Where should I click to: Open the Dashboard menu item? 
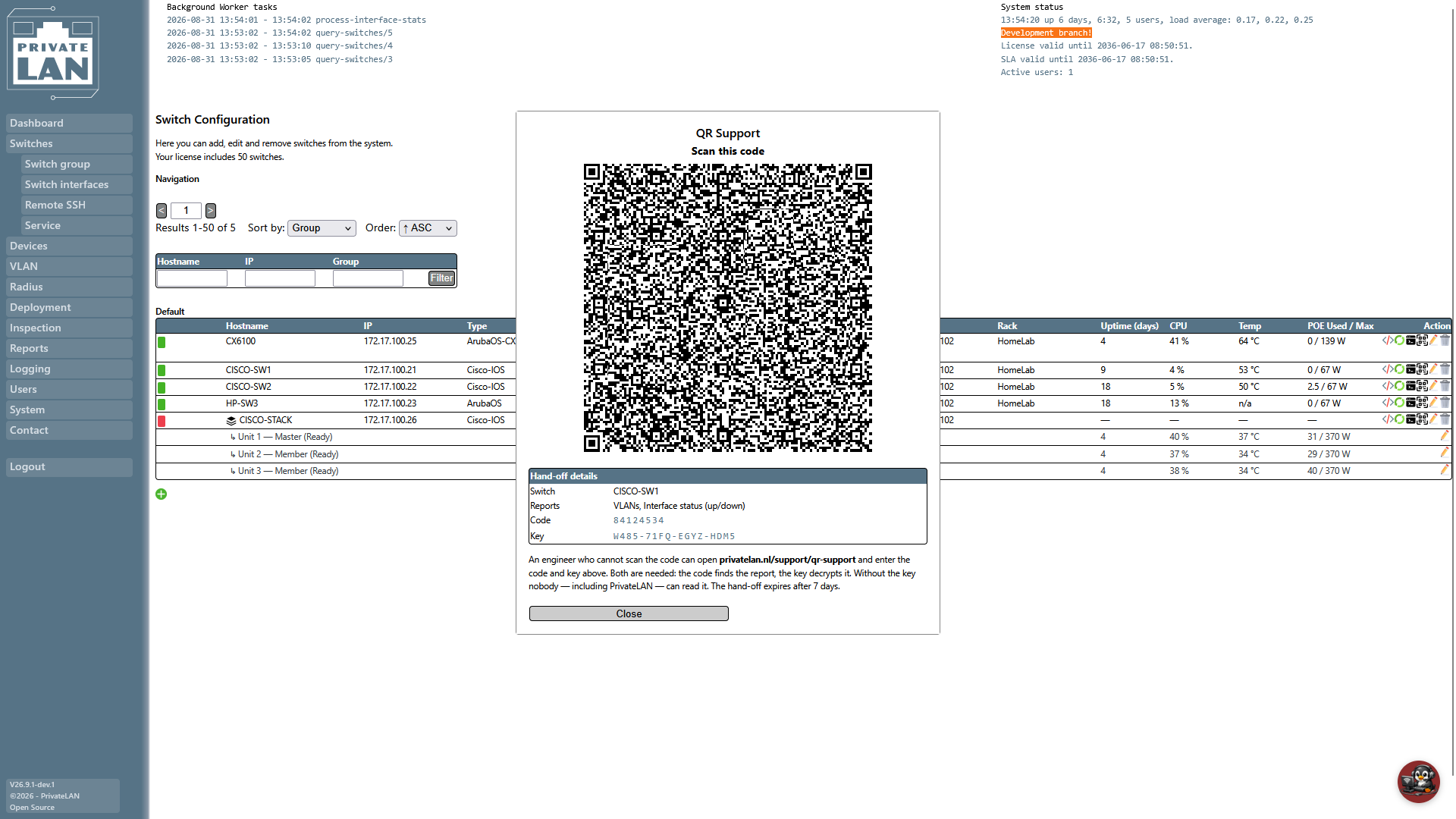(x=69, y=123)
